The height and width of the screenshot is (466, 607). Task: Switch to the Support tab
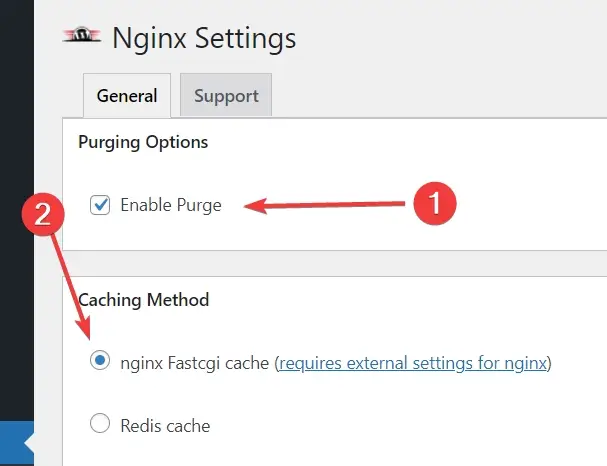tap(226, 95)
